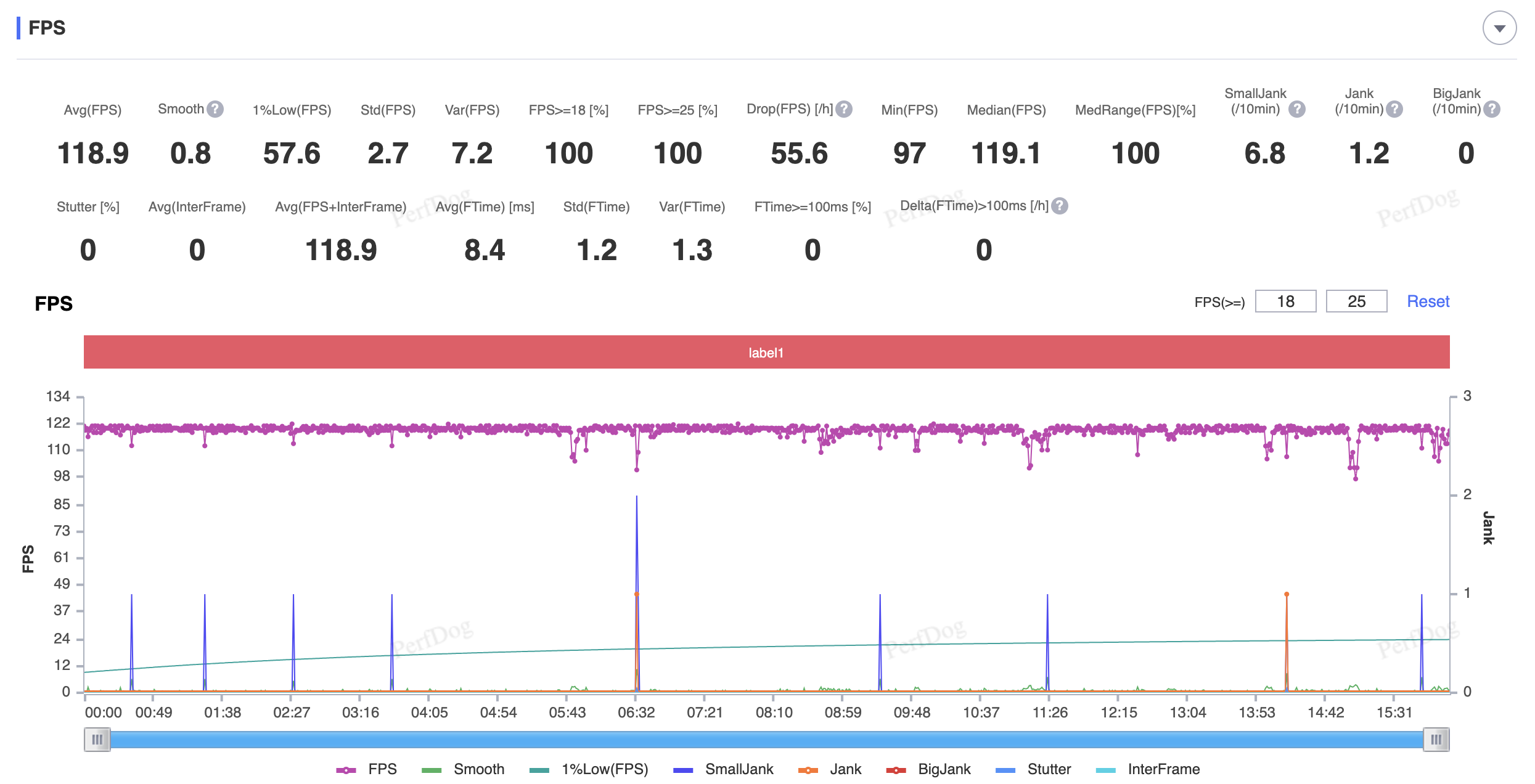Click help icon next to Smooth
This screenshot has width=1535, height=784.
(215, 109)
